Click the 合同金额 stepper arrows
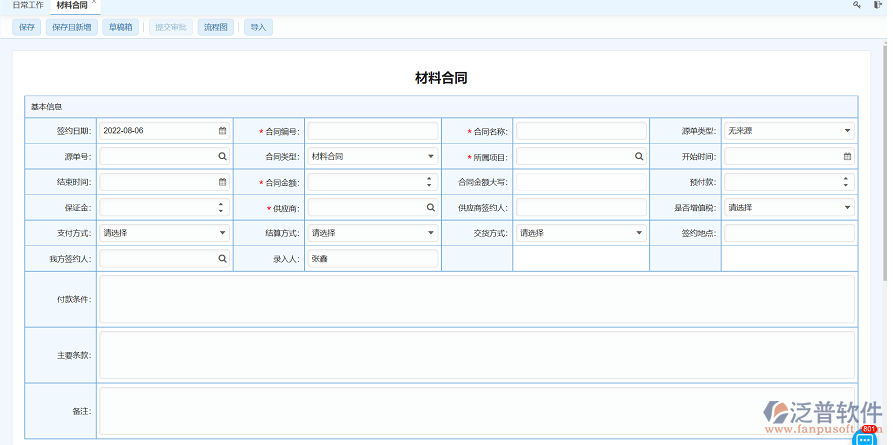Screen dimensions: 893x445 click(x=430, y=182)
